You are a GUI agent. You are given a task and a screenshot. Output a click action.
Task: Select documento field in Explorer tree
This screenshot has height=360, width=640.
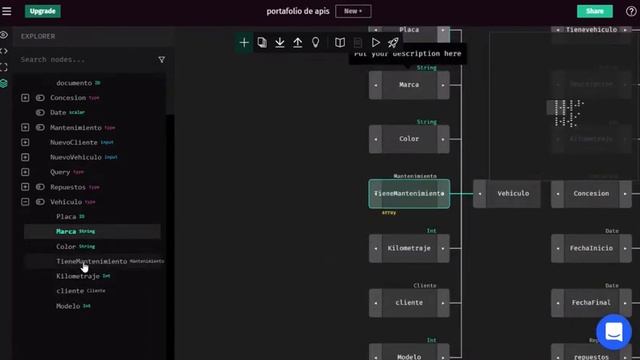point(74,83)
